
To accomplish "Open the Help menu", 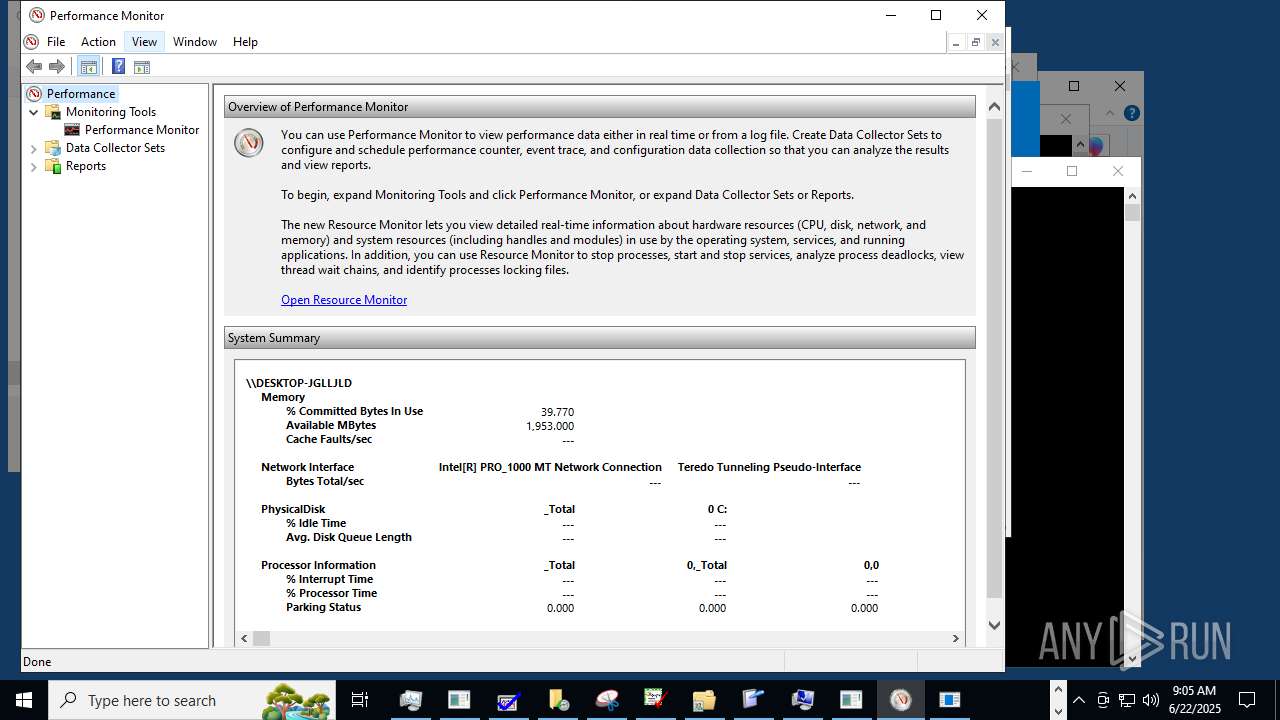I will pyautogui.click(x=245, y=42).
